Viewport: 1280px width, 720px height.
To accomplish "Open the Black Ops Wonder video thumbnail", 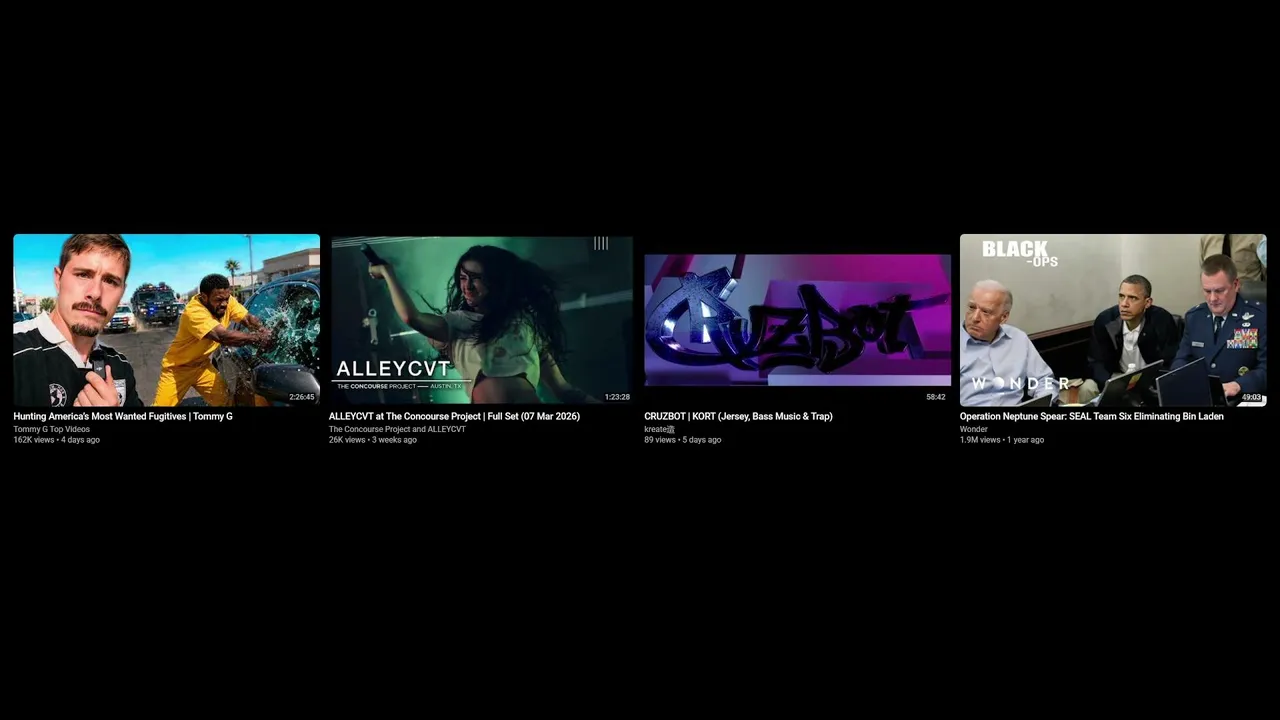I will coord(1113,320).
